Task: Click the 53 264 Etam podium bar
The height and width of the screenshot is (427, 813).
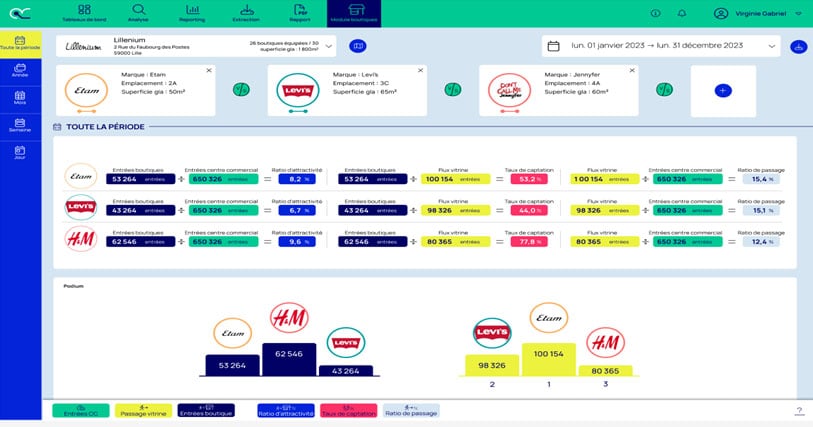Action: tap(232, 365)
